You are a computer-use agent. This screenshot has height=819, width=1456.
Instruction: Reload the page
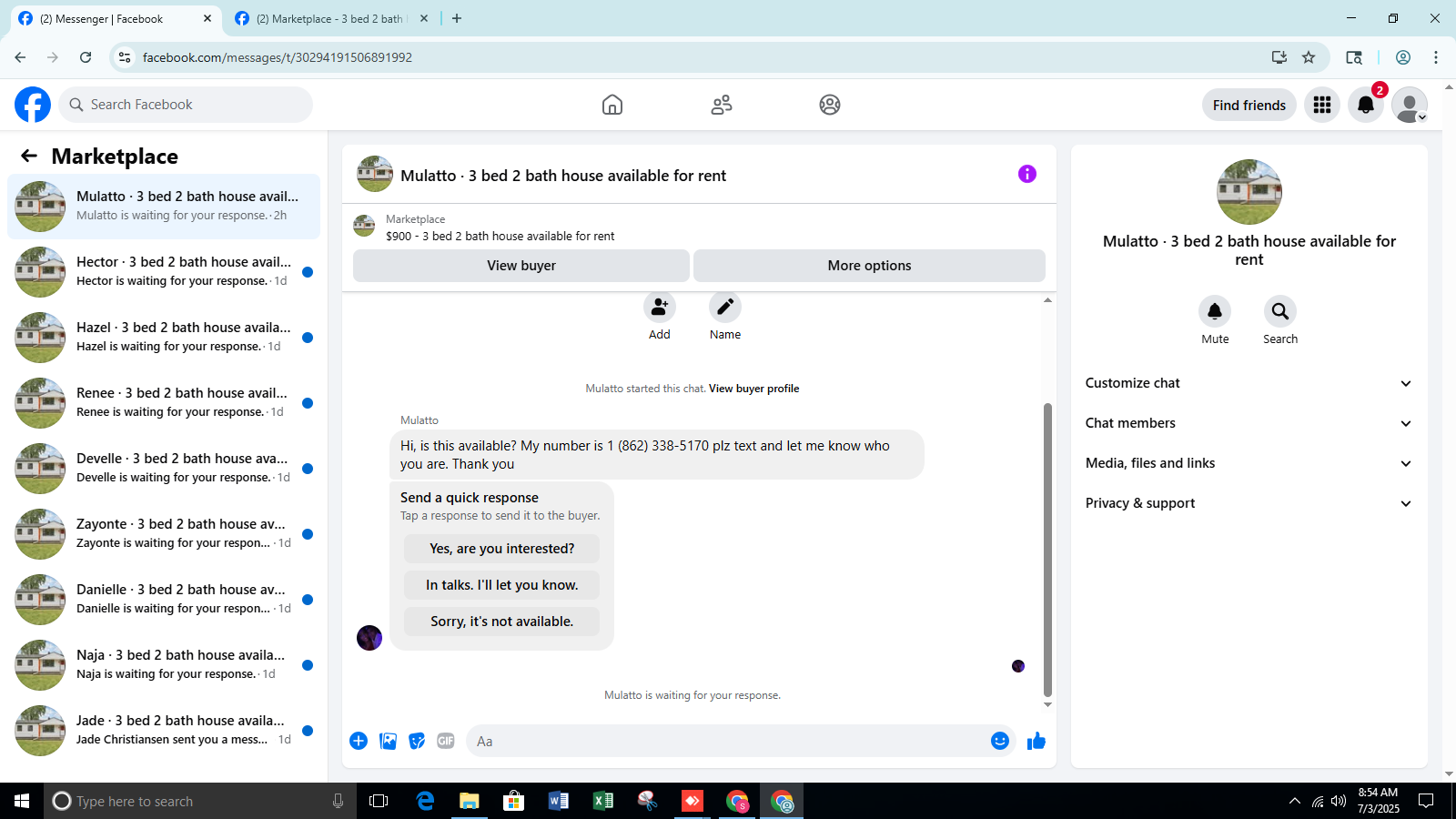[86, 57]
